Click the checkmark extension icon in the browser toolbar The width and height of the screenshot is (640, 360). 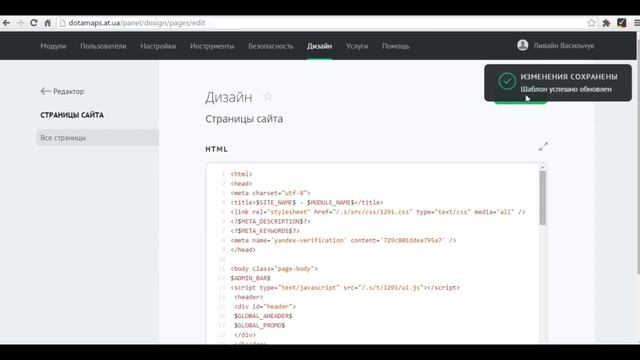tap(621, 23)
